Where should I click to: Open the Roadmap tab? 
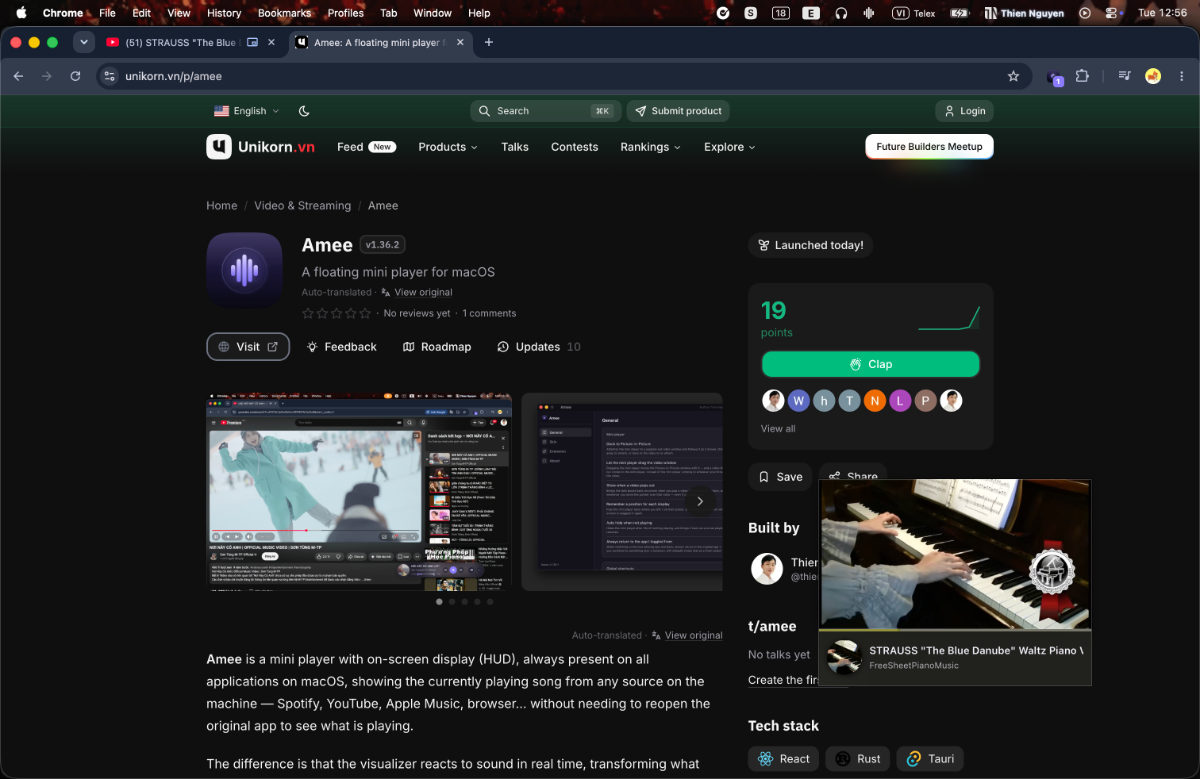coord(437,347)
